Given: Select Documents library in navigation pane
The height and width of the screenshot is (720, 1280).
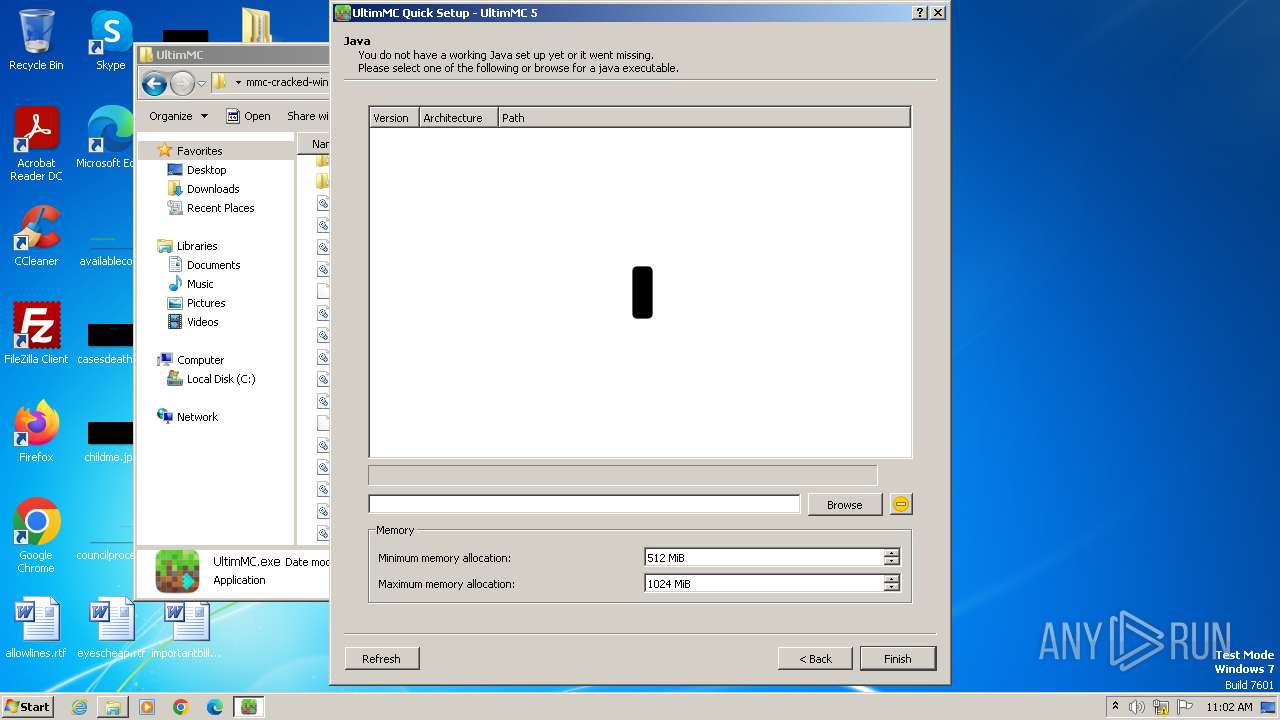Looking at the screenshot, I should point(213,265).
